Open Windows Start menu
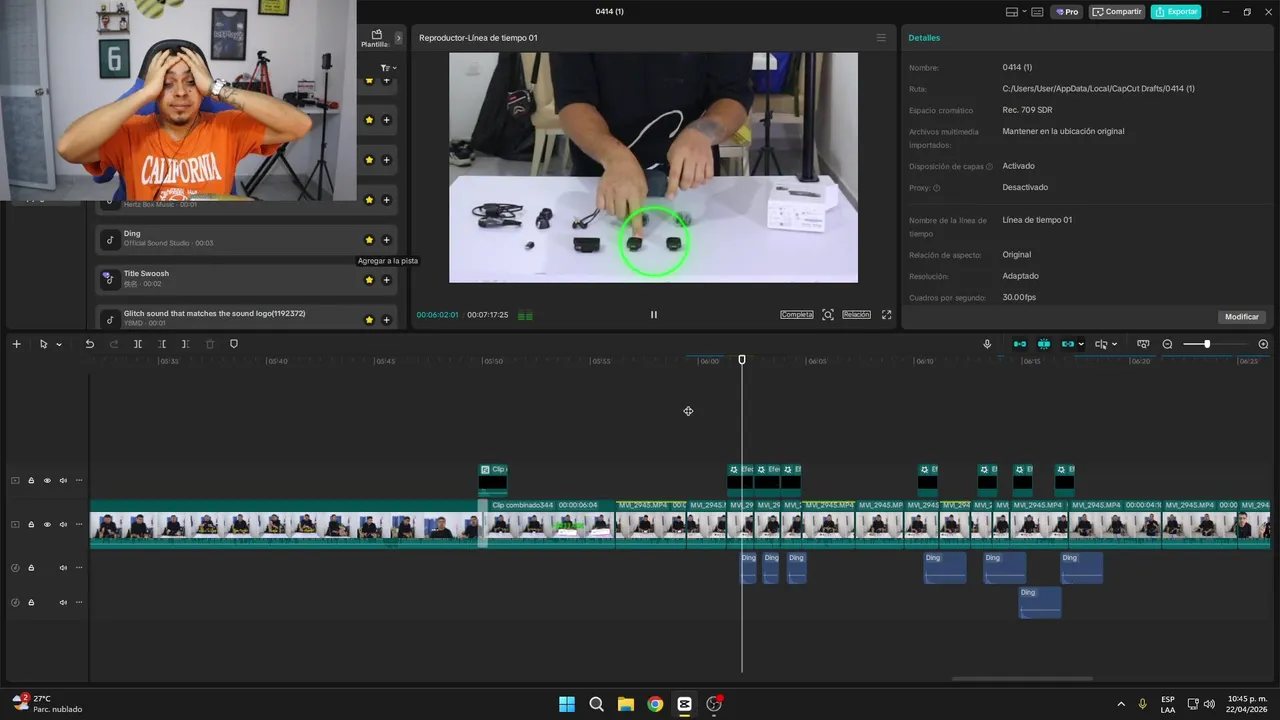 pyautogui.click(x=567, y=704)
